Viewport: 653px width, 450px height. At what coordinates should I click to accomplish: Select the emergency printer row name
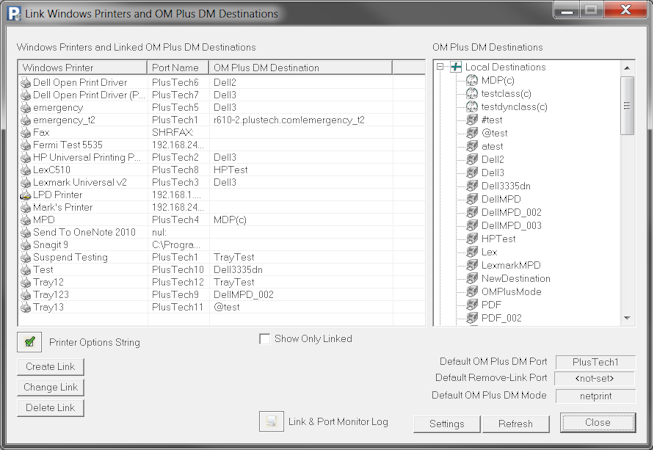click(58, 107)
